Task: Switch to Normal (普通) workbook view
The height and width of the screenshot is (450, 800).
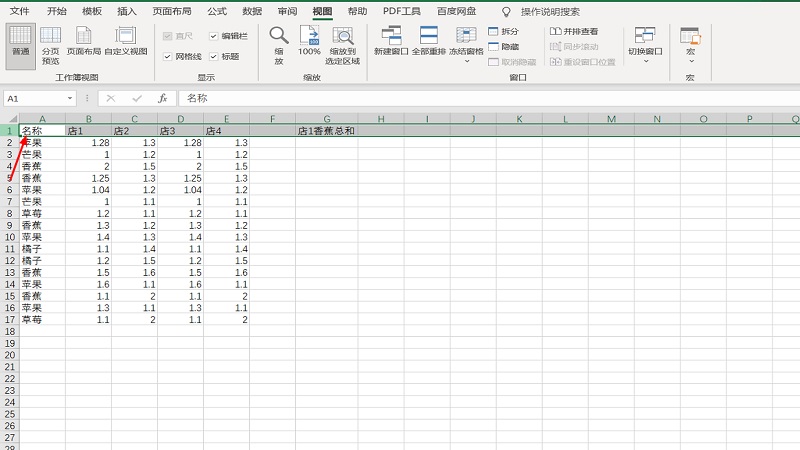Action: tap(20, 41)
